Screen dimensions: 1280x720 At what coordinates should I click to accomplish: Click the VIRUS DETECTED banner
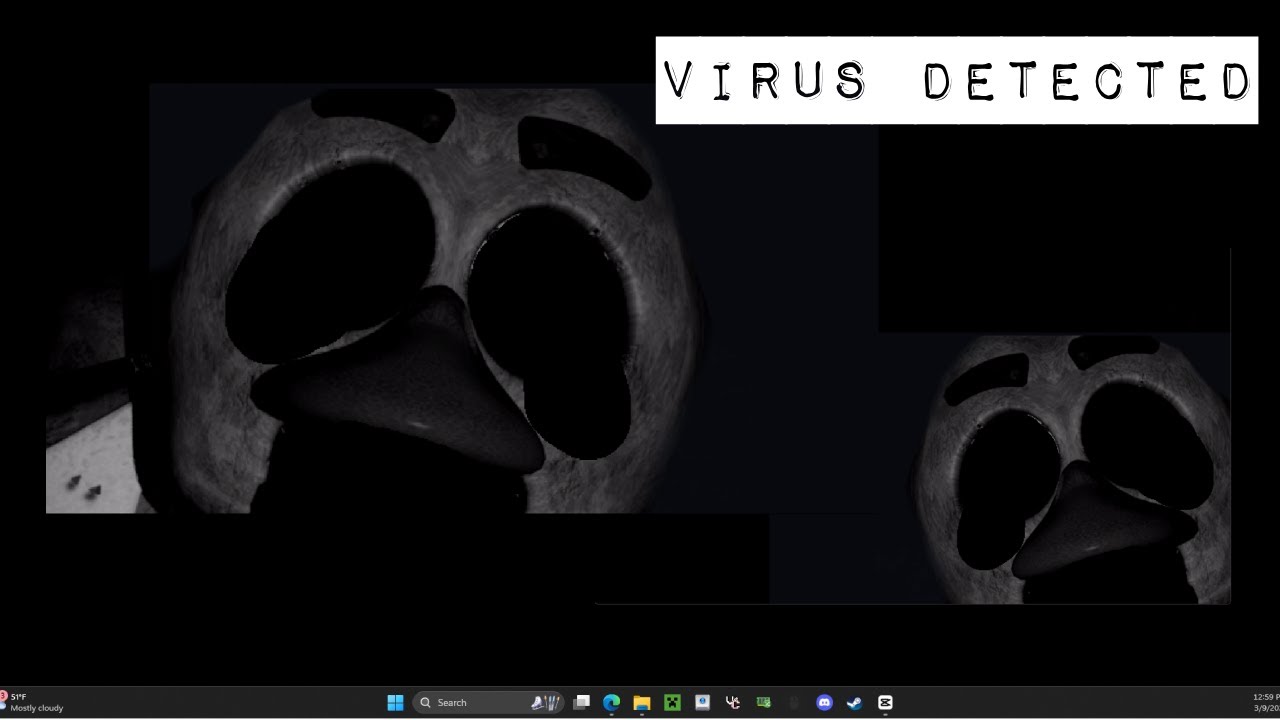[956, 80]
